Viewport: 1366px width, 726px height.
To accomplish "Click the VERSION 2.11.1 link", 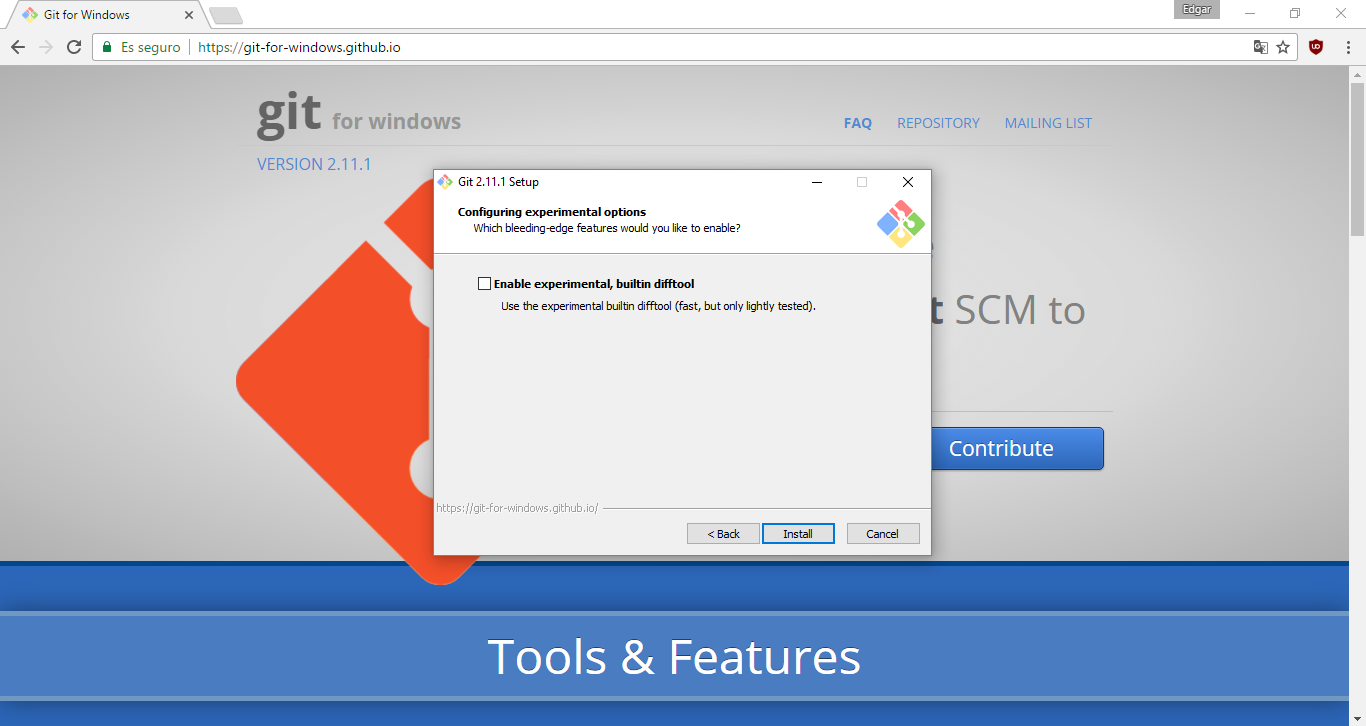I will coord(314,164).
